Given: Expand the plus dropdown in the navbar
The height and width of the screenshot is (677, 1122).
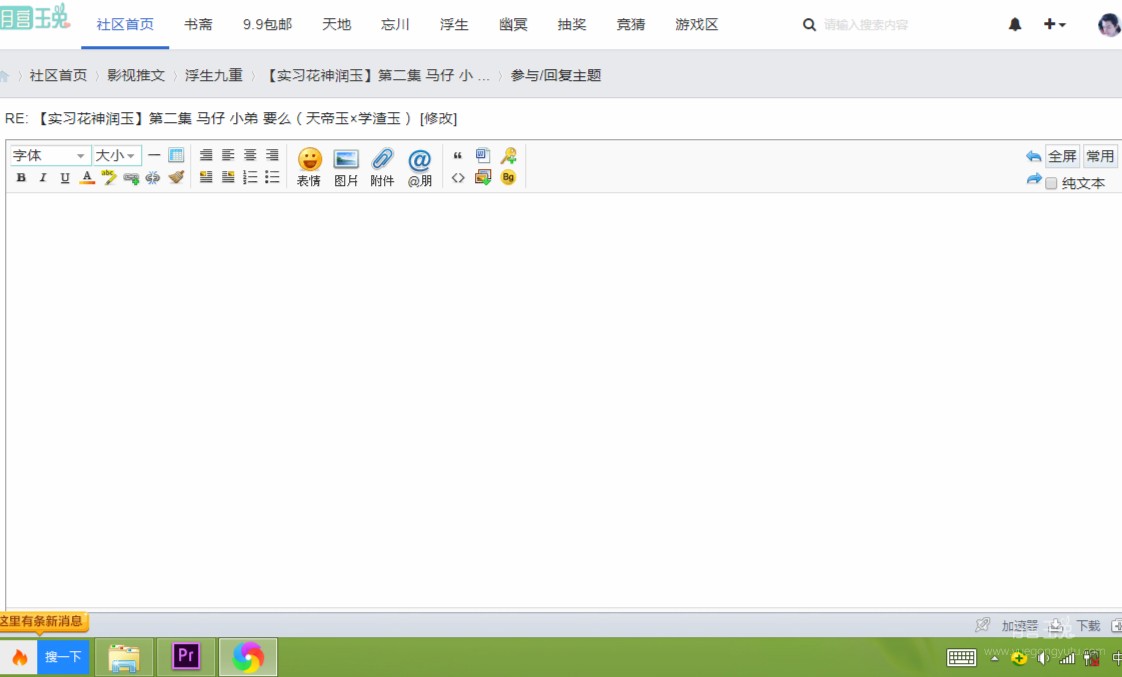Looking at the screenshot, I should (x=1055, y=24).
